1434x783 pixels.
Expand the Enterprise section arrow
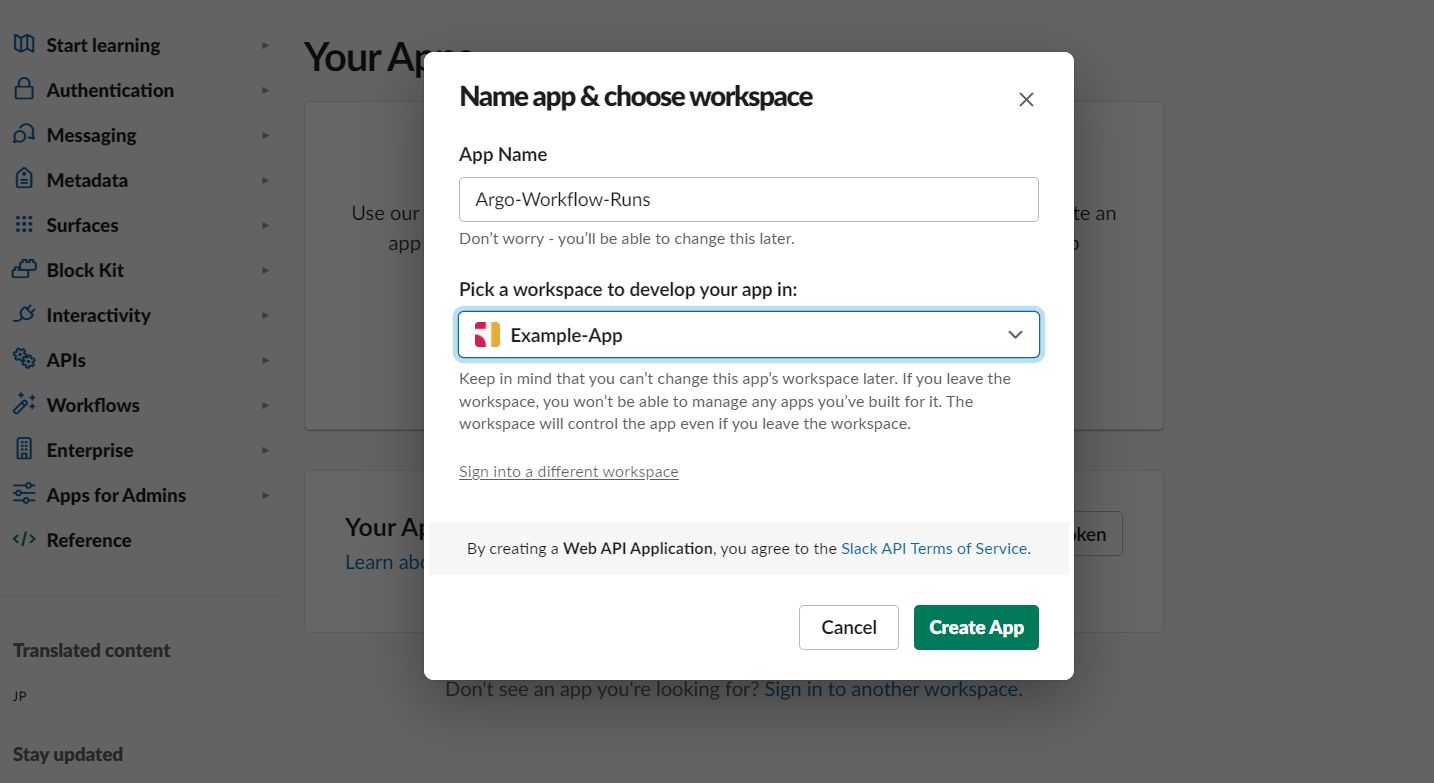(265, 450)
